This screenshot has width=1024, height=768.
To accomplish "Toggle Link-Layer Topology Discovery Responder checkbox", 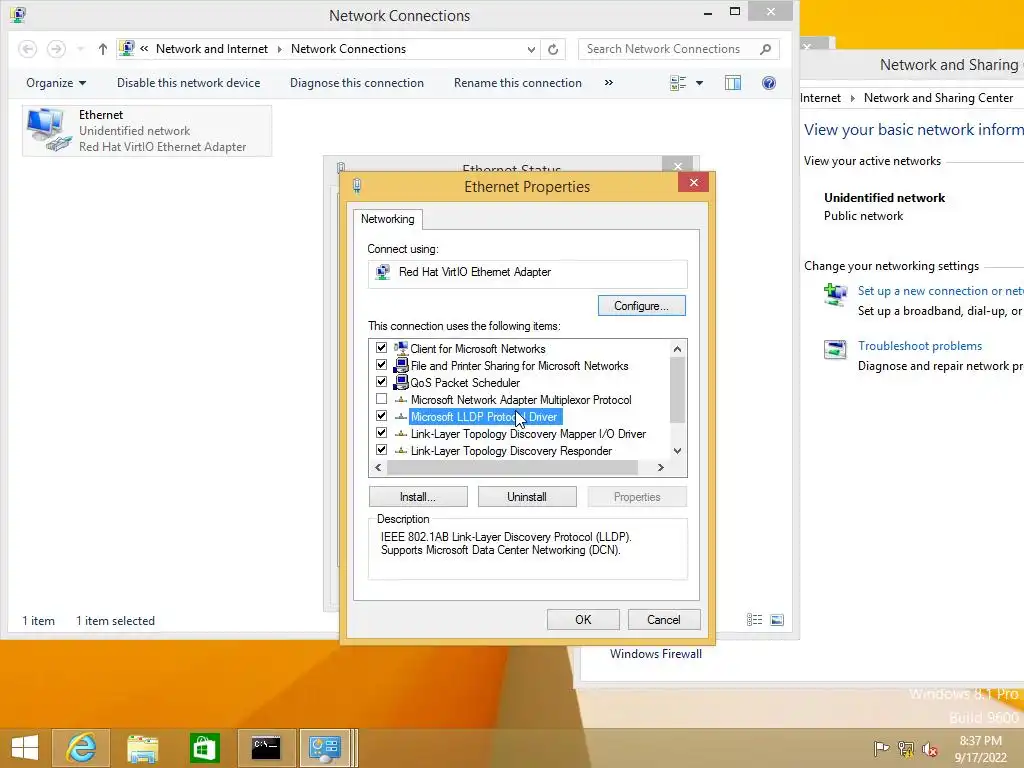I will coord(381,450).
